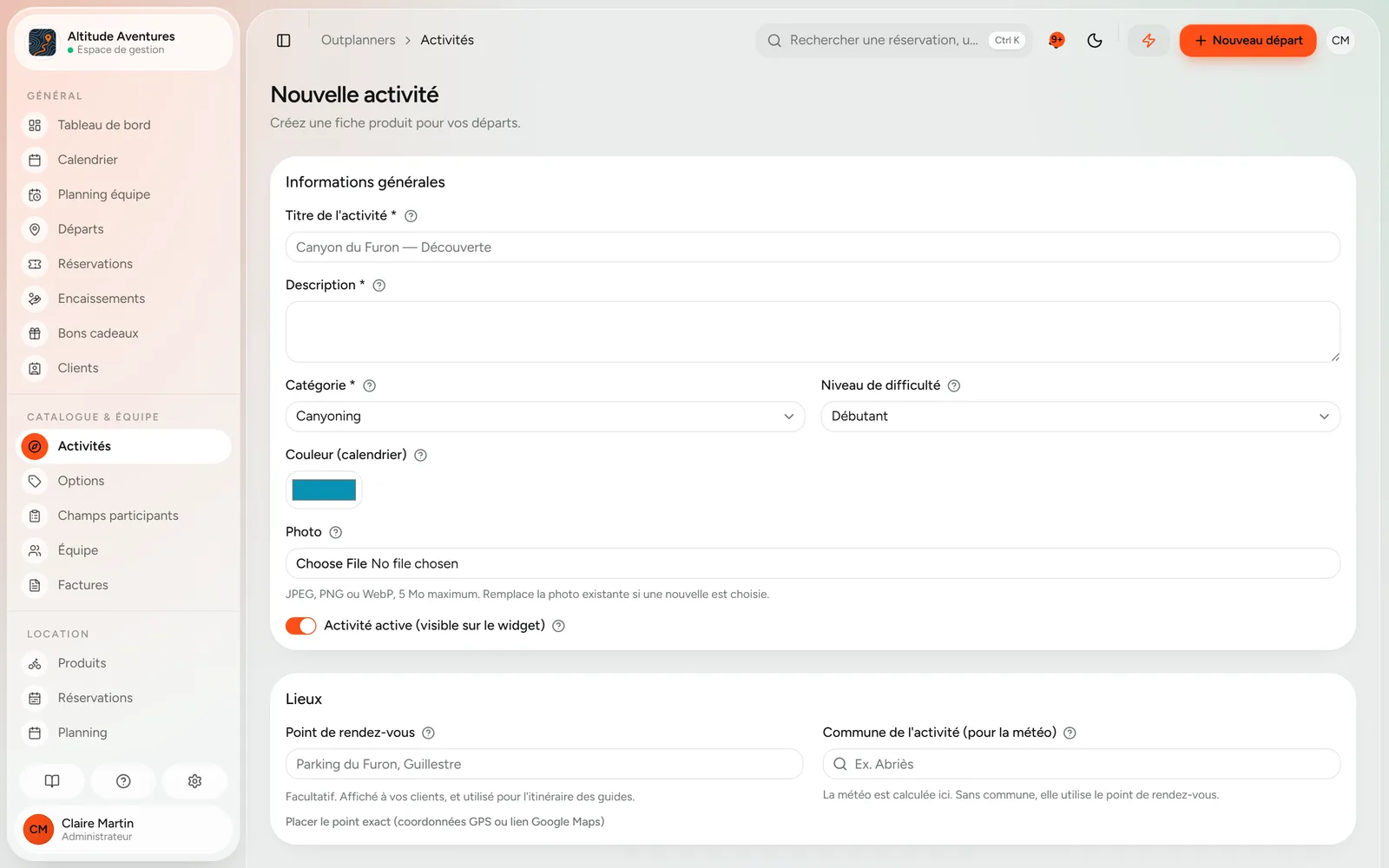The height and width of the screenshot is (868, 1389).
Task: Open the CM user avatar in top bar
Action: click(1340, 41)
